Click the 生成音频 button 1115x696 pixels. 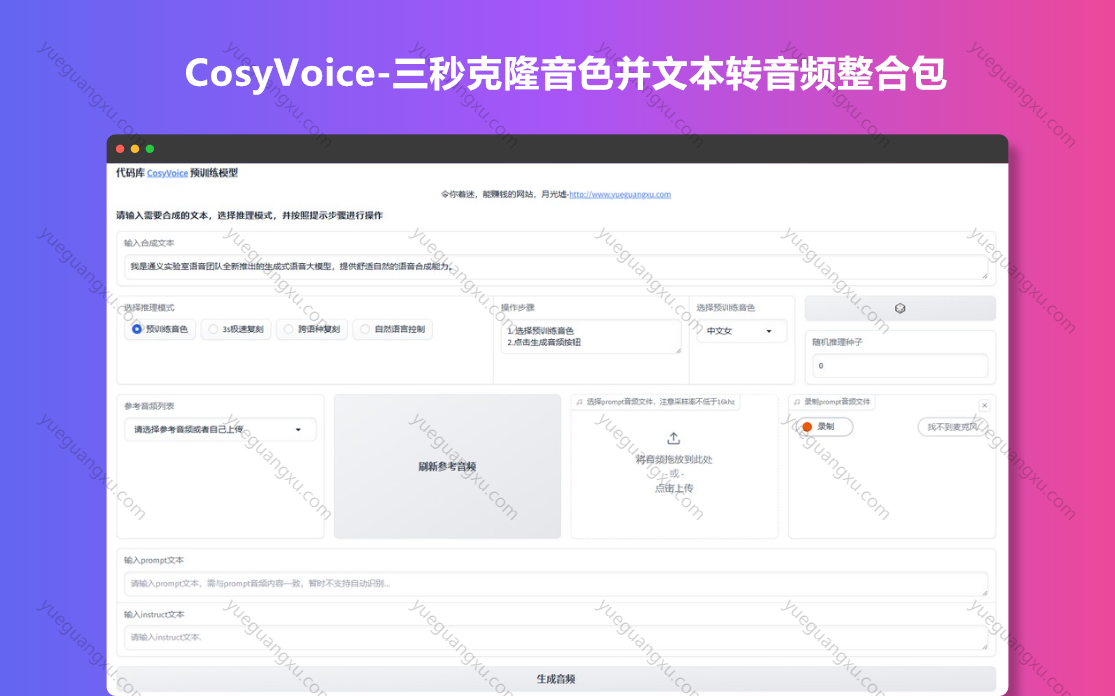point(556,679)
